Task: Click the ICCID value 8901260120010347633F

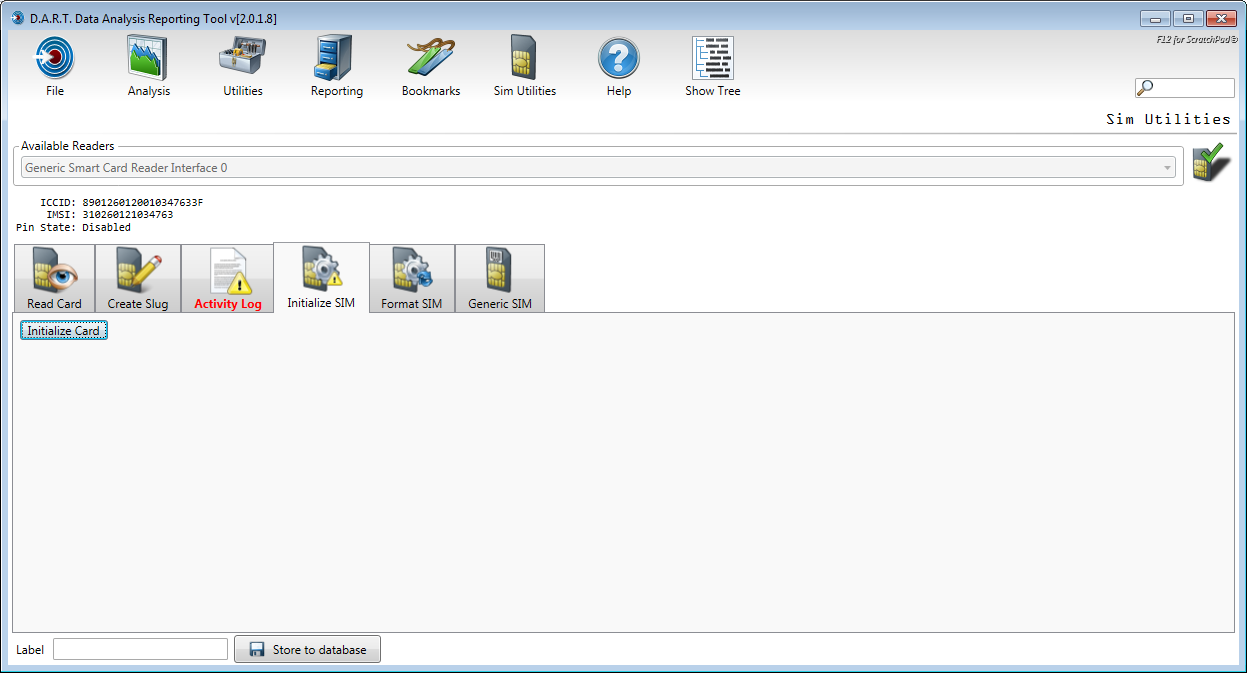Action: (x=143, y=203)
